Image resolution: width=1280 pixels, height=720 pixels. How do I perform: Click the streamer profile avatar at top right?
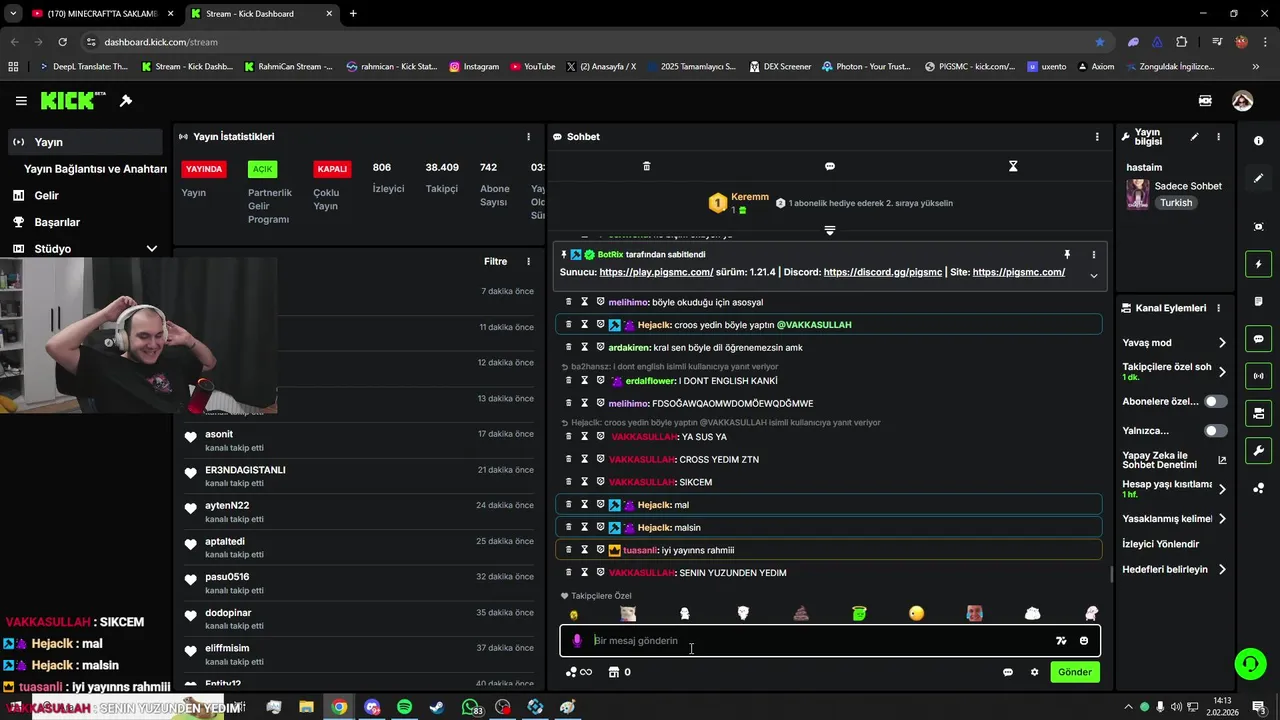coord(1242,101)
